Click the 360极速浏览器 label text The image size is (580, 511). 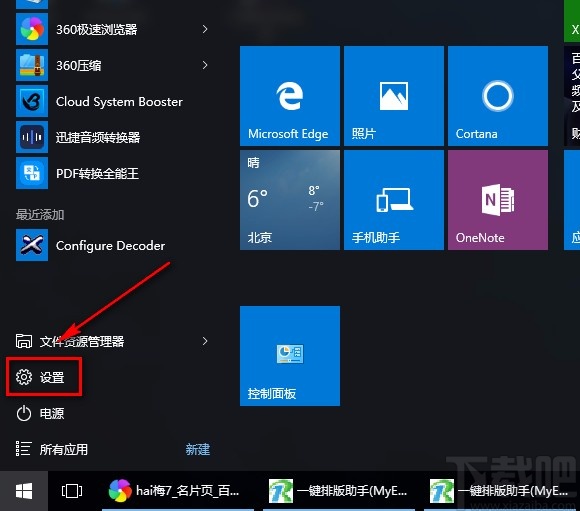pyautogui.click(x=97, y=29)
